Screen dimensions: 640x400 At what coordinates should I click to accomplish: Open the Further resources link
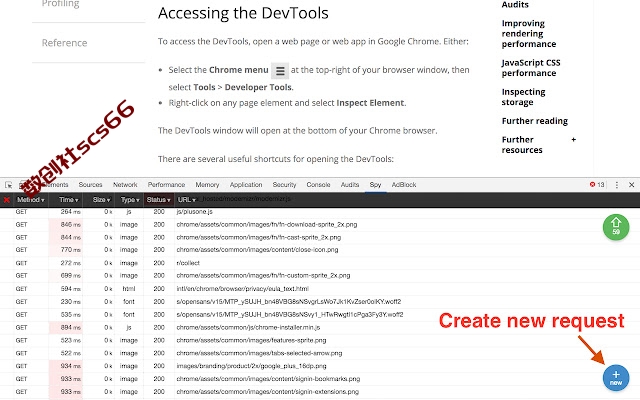[522, 144]
